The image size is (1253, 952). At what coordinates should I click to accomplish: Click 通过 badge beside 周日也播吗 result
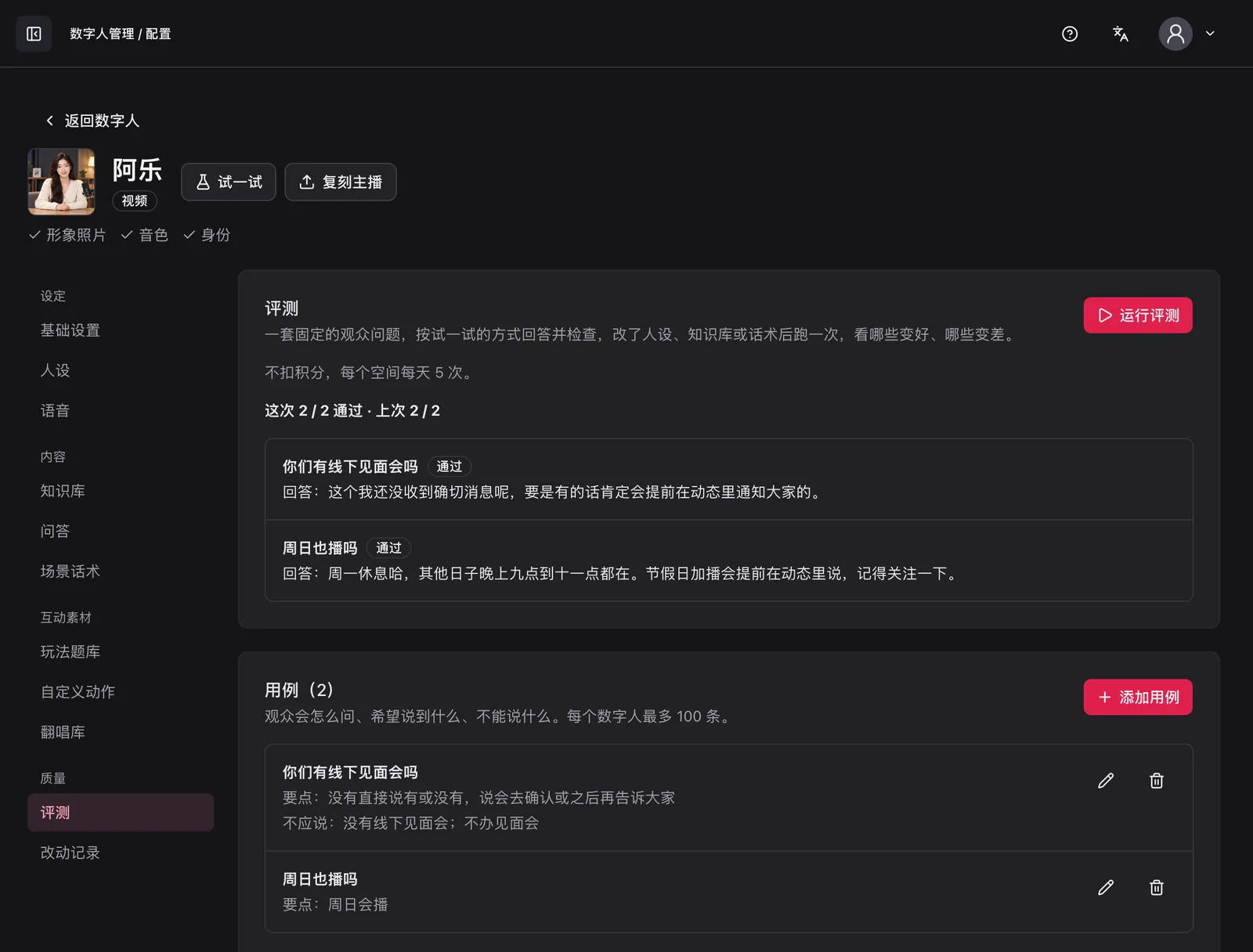(x=388, y=548)
